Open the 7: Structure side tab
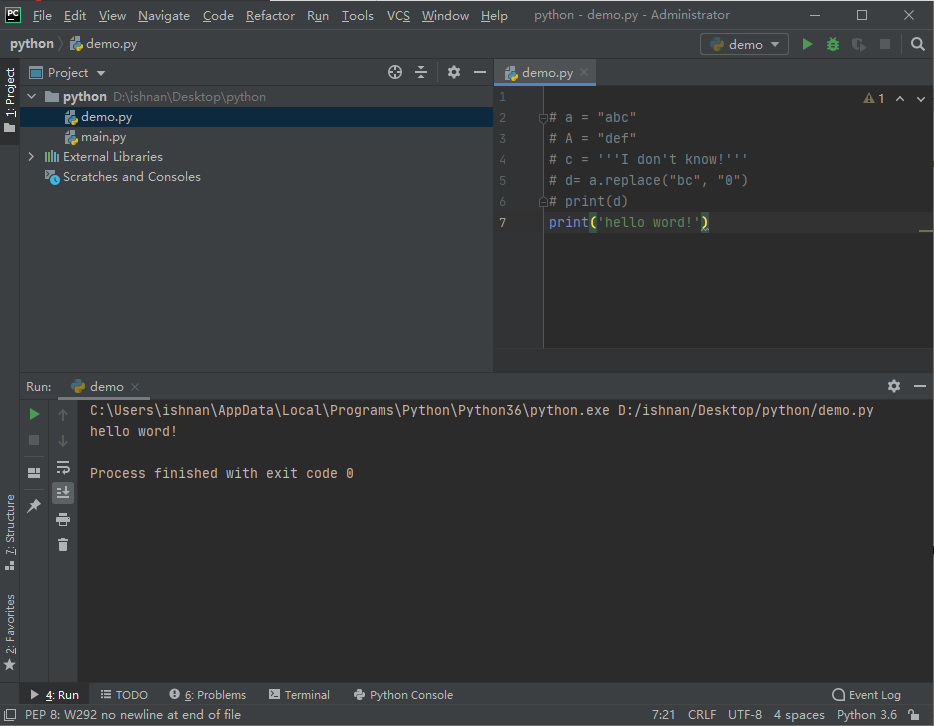Viewport: 934px width, 726px height. point(10,532)
